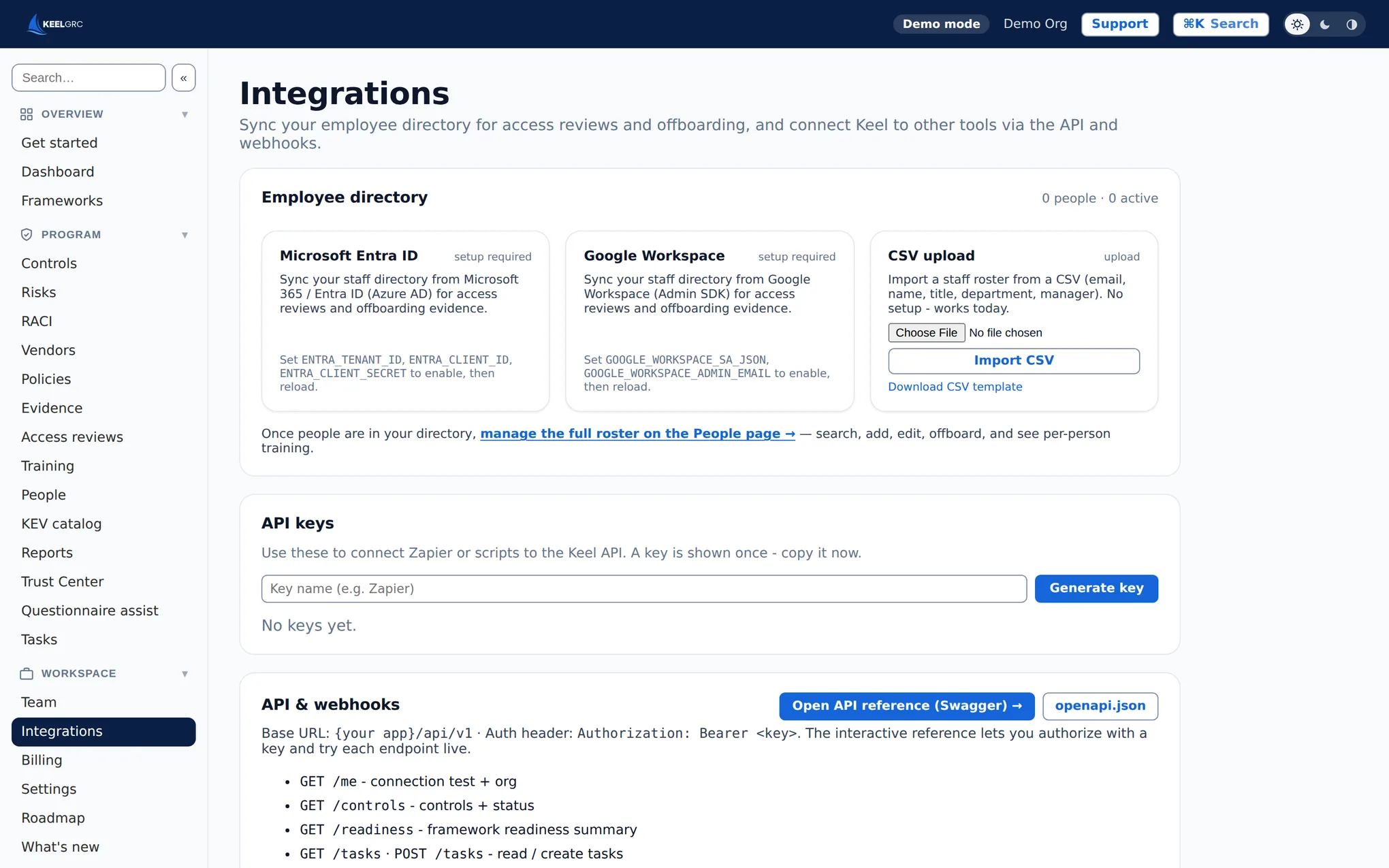Click the 'No keys yet.' text
The image size is (1389, 868).
pos(308,626)
